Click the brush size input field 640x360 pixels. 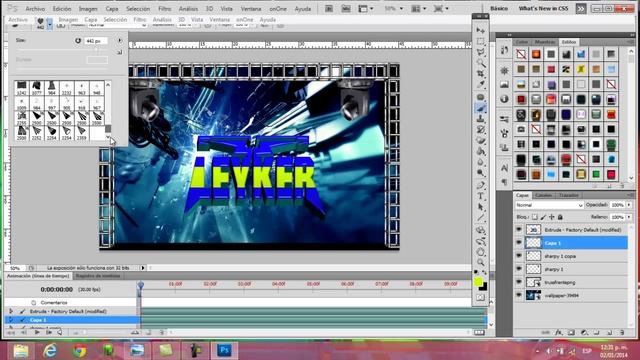click(96, 41)
